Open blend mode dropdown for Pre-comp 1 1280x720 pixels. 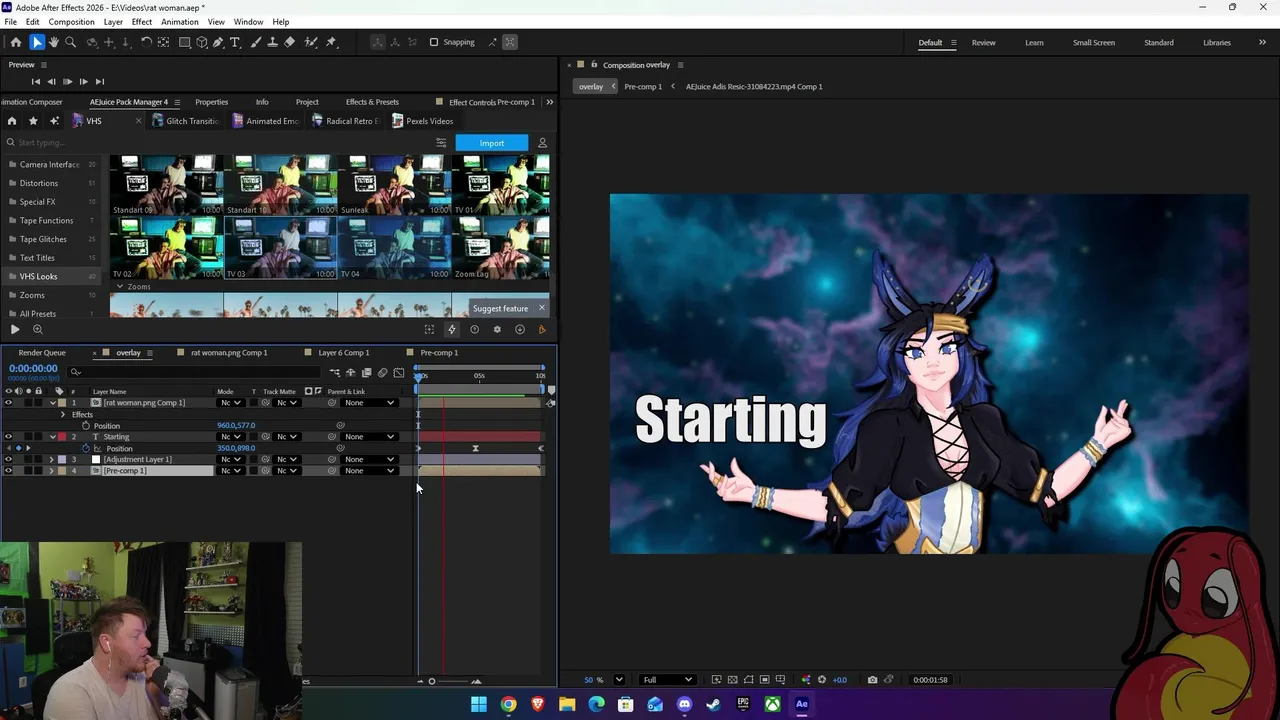pyautogui.click(x=231, y=471)
